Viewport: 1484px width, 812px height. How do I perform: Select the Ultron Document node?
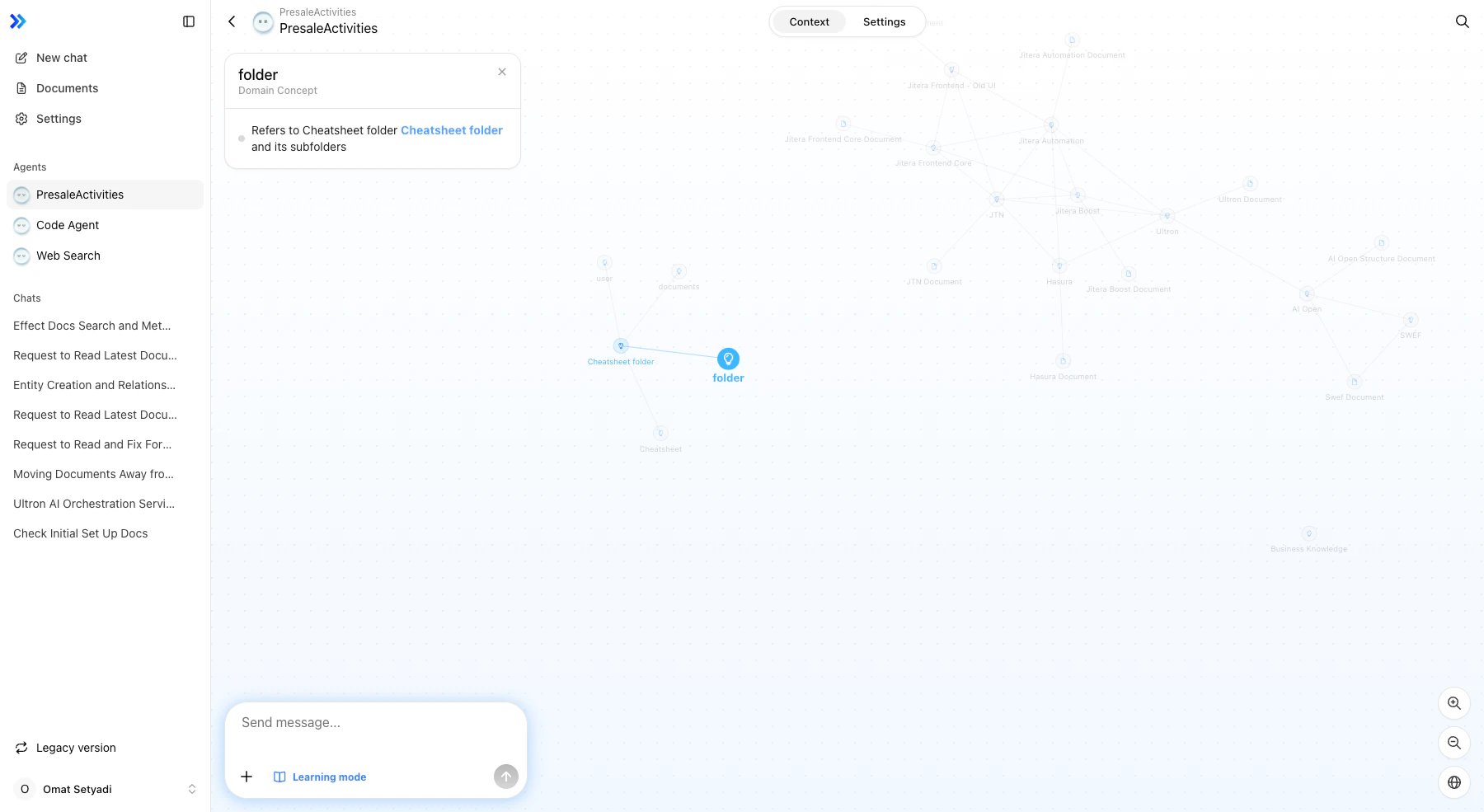point(1250,184)
